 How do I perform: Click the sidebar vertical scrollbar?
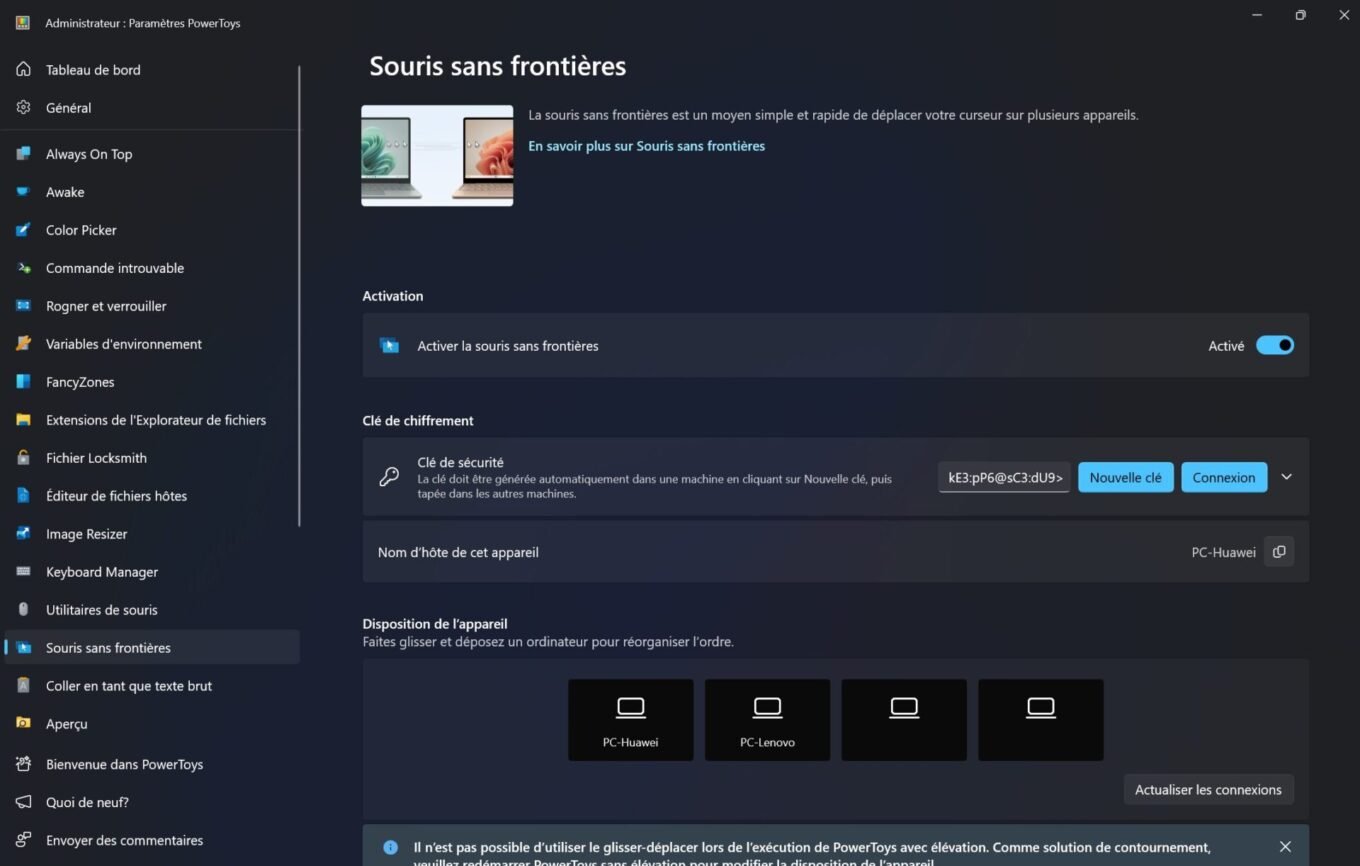[x=299, y=296]
